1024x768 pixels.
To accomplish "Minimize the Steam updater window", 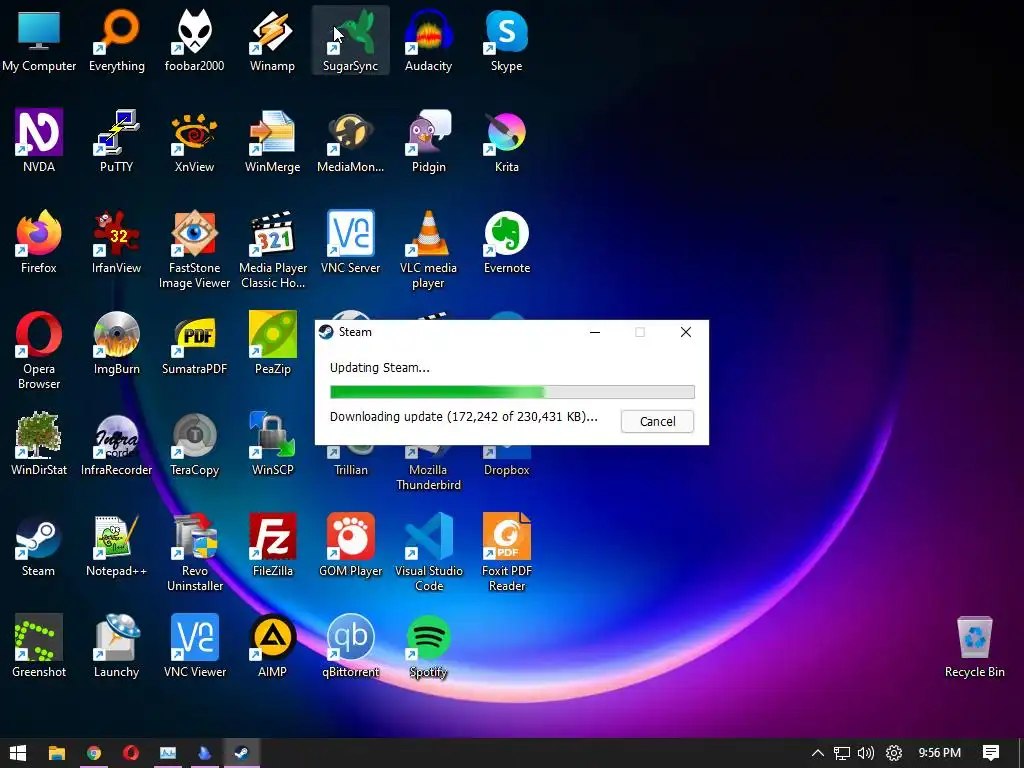I will (594, 332).
